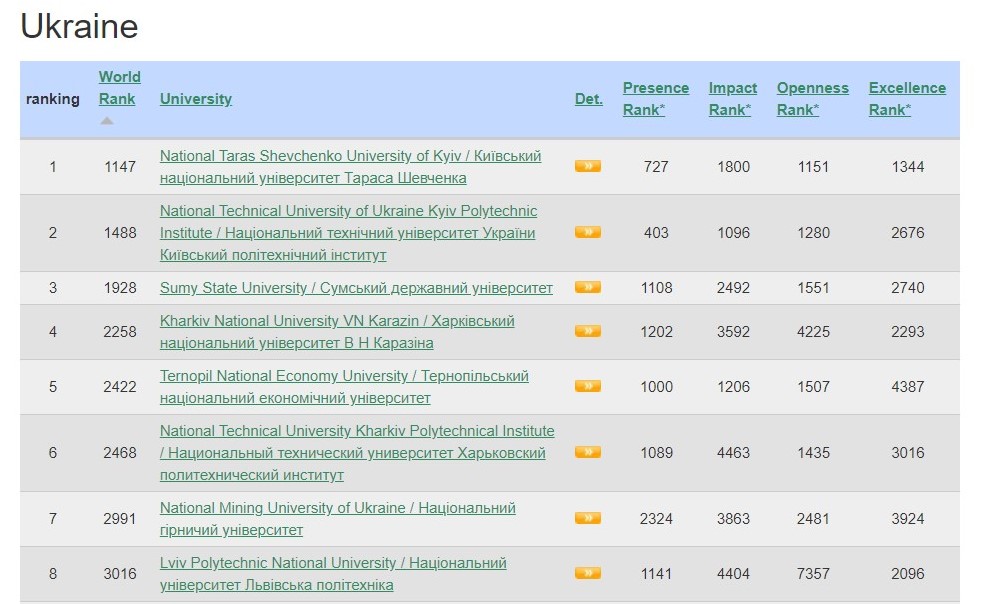
Task: Select presence rank value 1141
Action: (x=656, y=573)
